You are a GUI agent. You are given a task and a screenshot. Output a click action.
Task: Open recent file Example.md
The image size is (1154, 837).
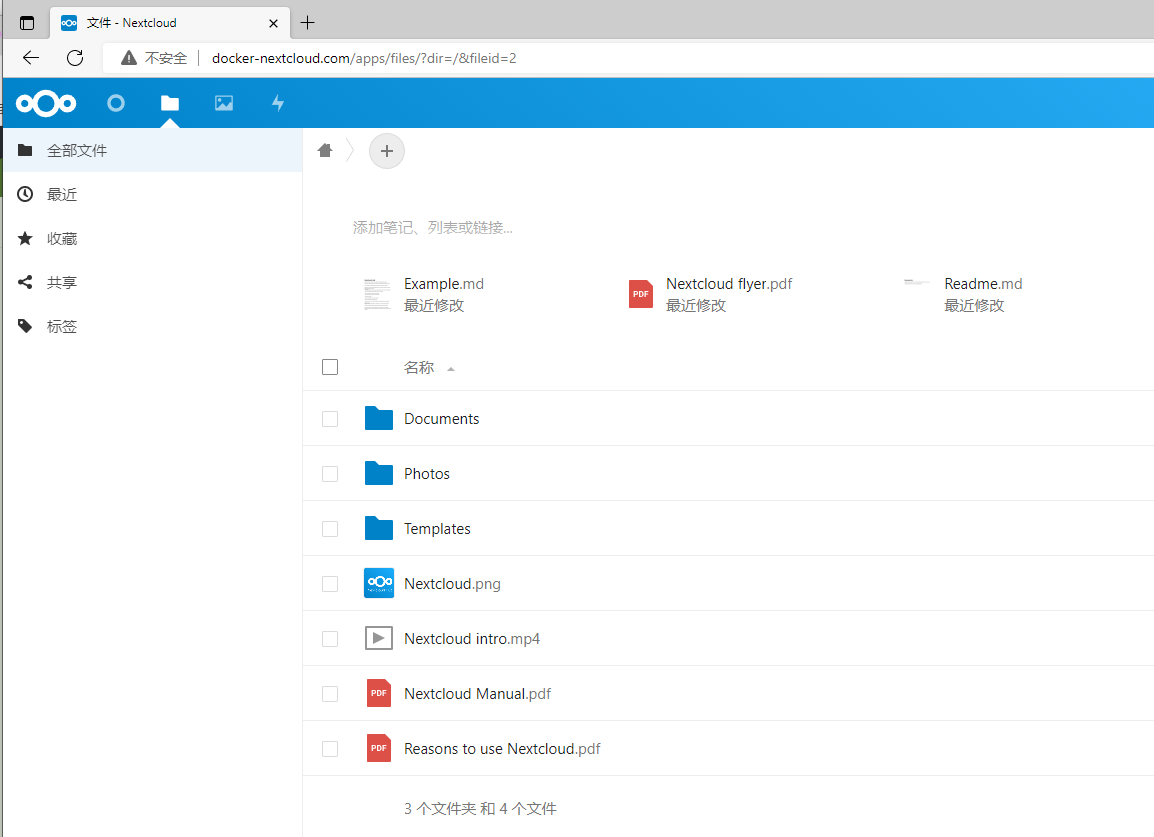[x=444, y=284]
